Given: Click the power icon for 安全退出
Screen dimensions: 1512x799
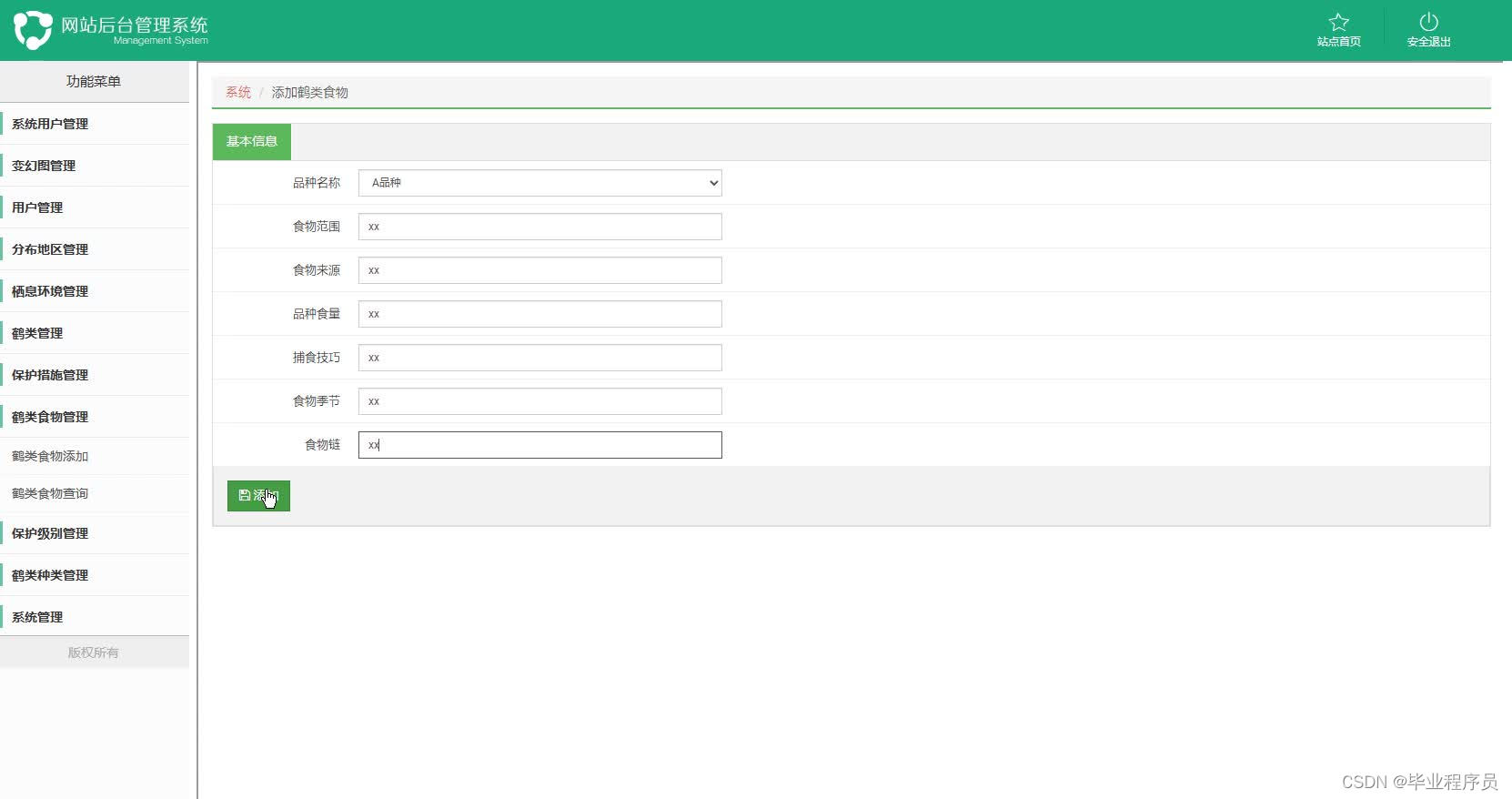Looking at the screenshot, I should coord(1428,22).
